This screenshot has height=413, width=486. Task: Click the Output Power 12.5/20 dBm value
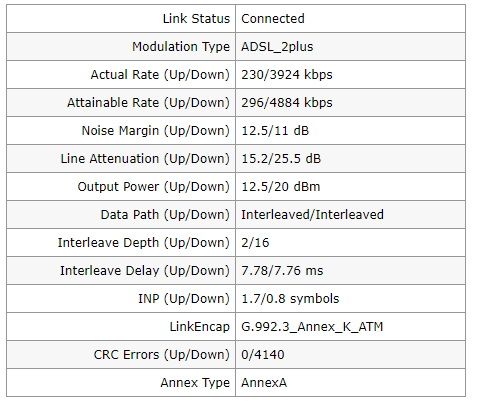click(280, 187)
